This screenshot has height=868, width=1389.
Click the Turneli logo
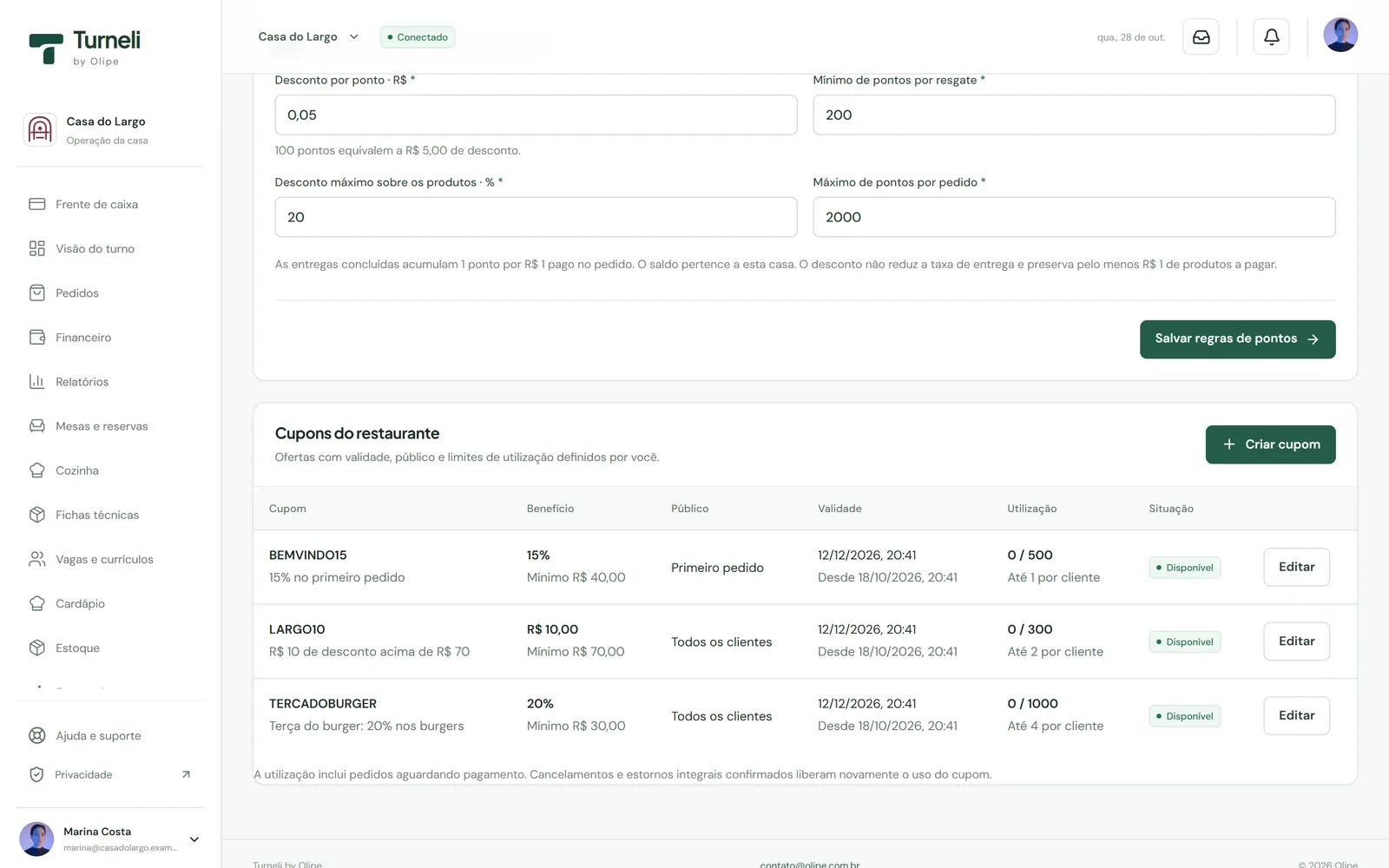84,48
